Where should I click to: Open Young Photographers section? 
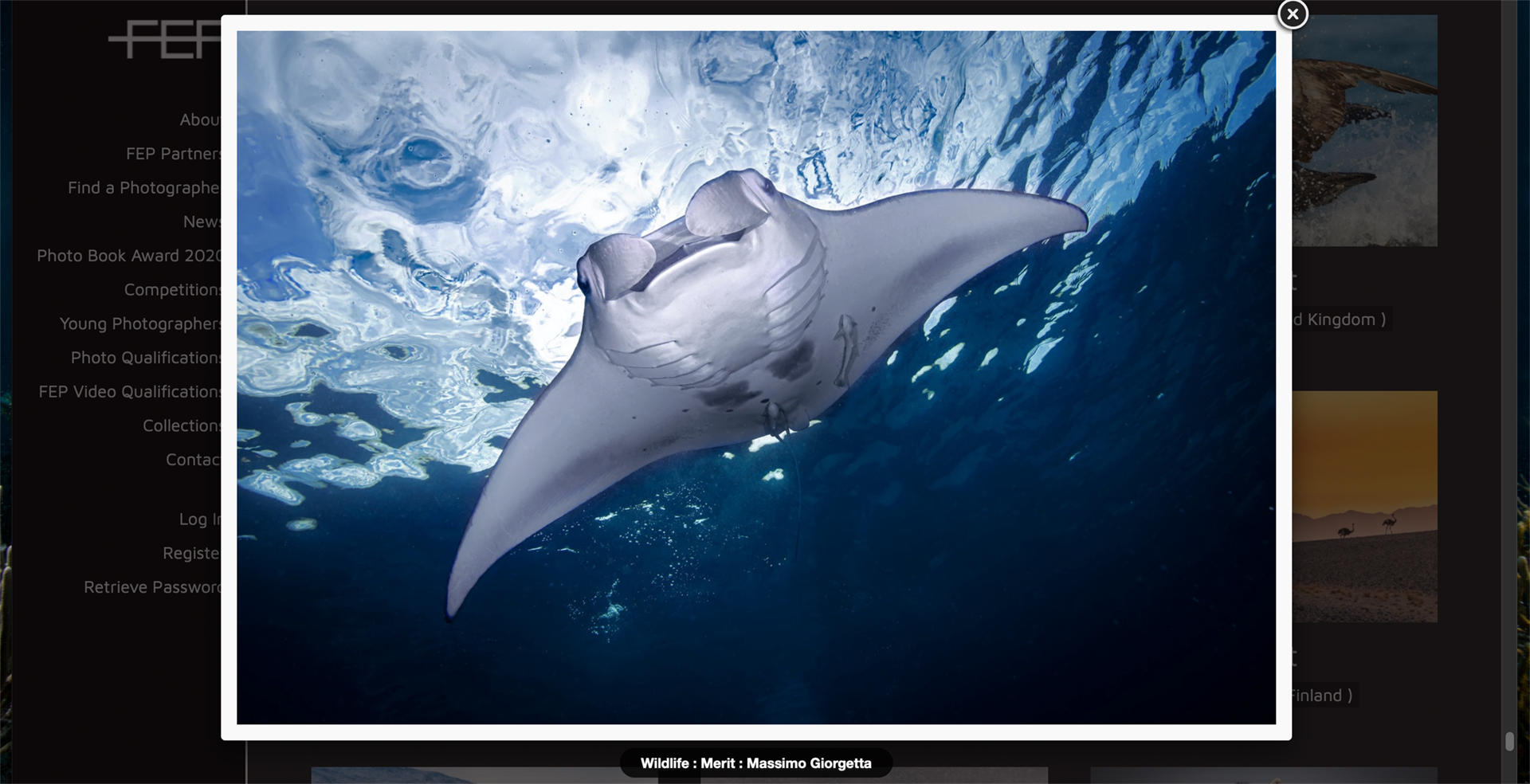[x=140, y=323]
